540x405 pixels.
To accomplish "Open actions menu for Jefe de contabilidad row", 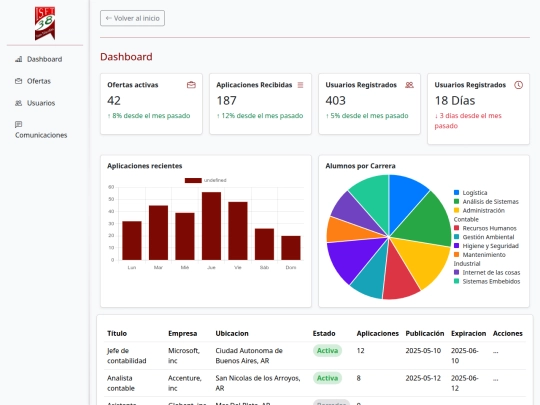I will click(x=496, y=351).
